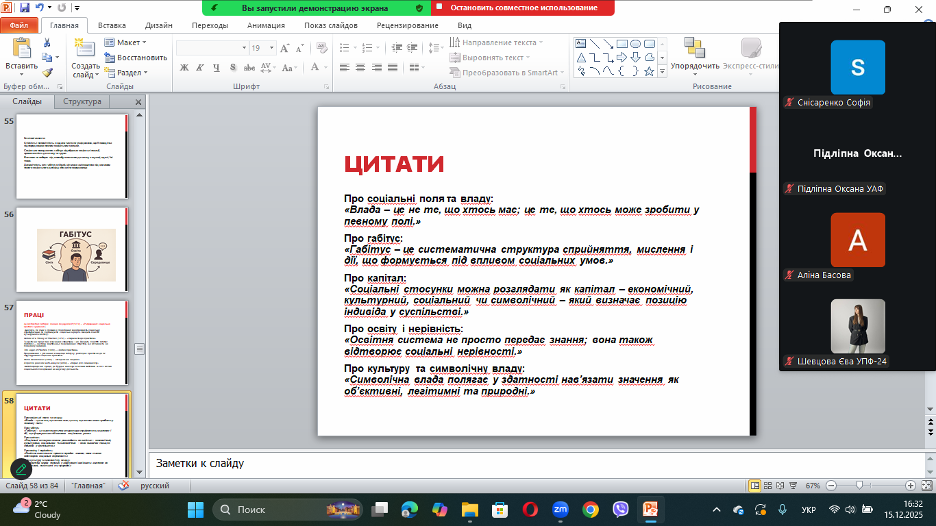Viewport: 936px width, 526px height.
Task: Click the Save icon in quick access toolbar
Action: pos(24,8)
